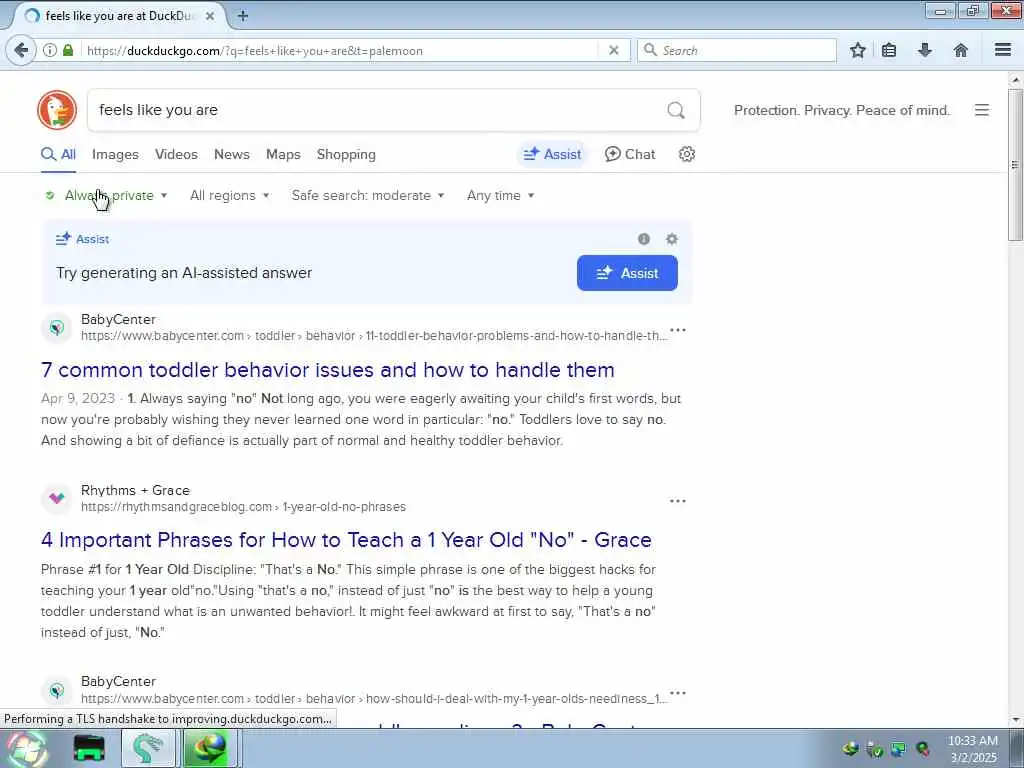Click the Rhythms + Grace site name
Viewport: 1024px width, 768px height.
[135, 490]
